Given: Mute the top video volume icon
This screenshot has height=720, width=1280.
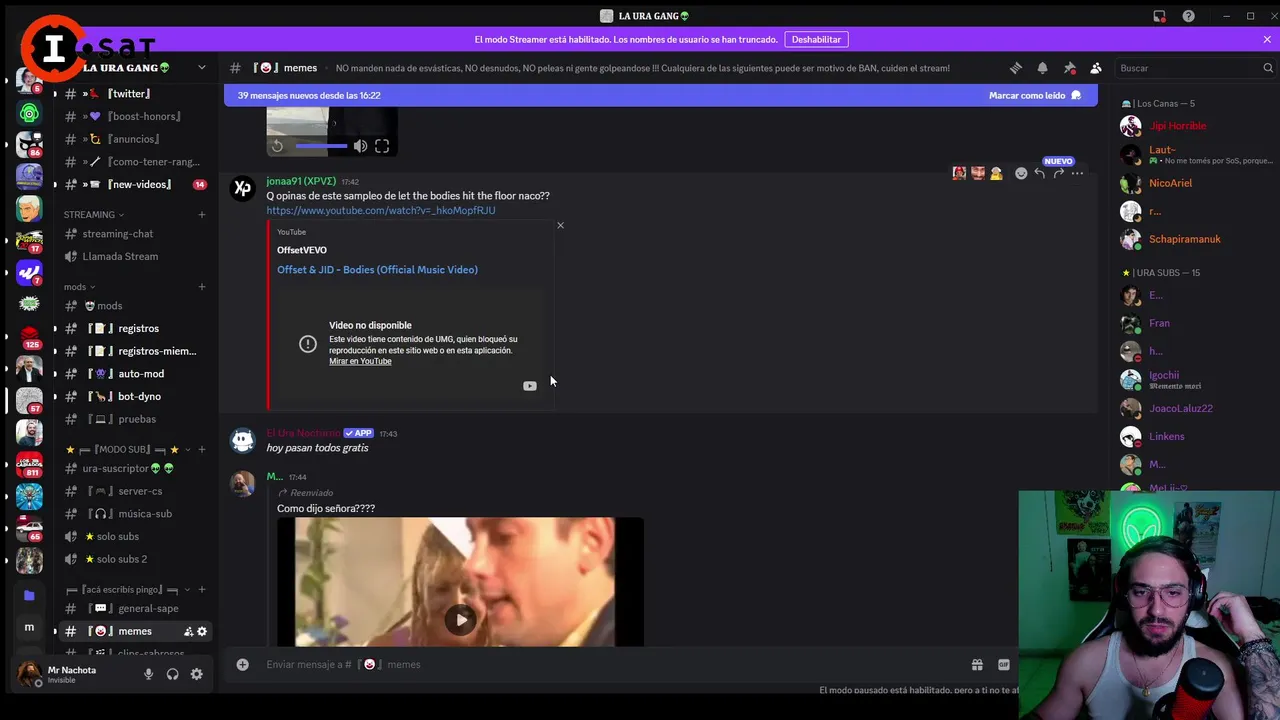Looking at the screenshot, I should point(360,146).
